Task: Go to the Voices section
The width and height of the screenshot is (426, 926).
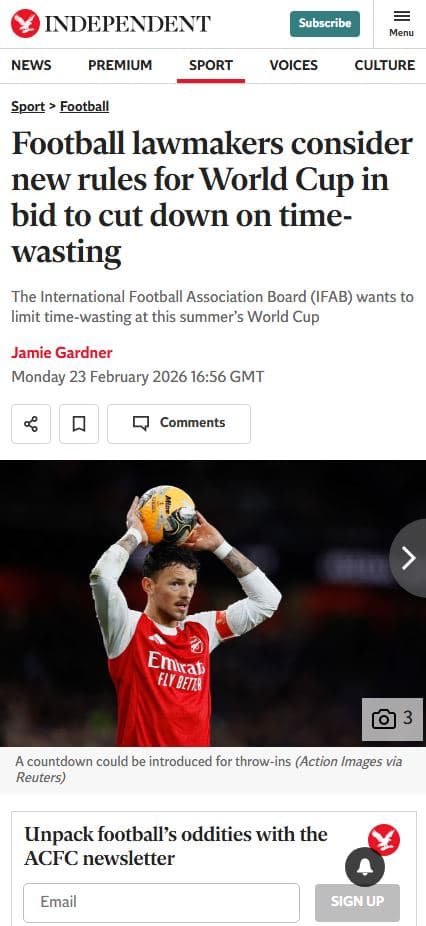Action: [294, 65]
